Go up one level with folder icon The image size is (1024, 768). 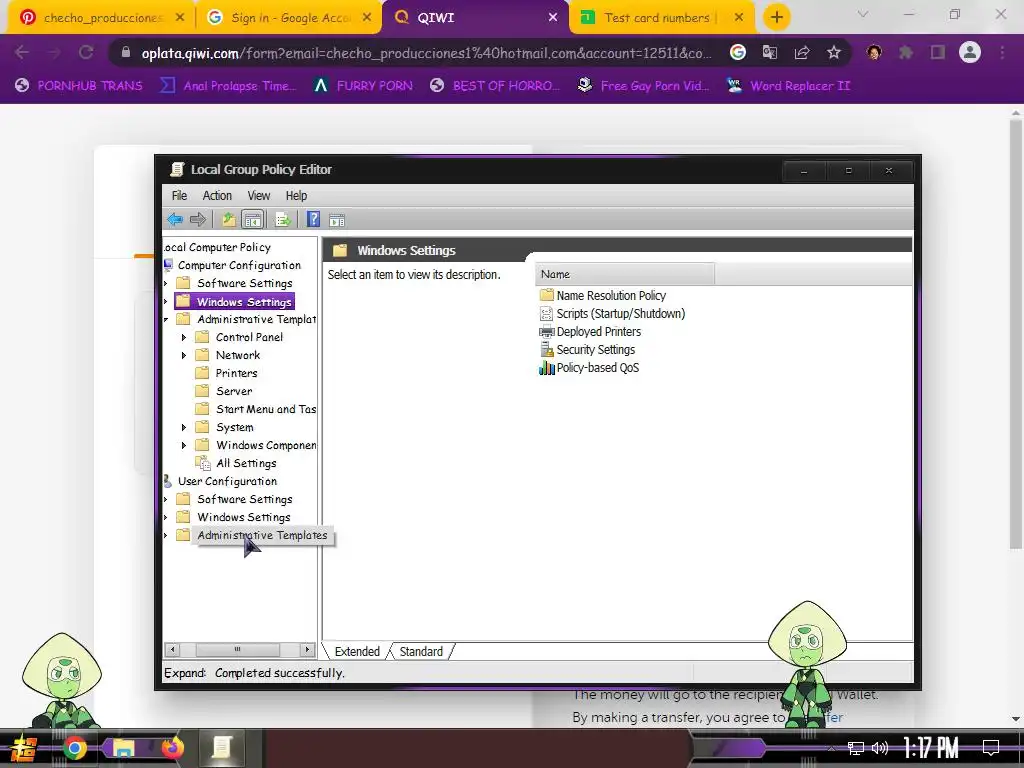228,219
